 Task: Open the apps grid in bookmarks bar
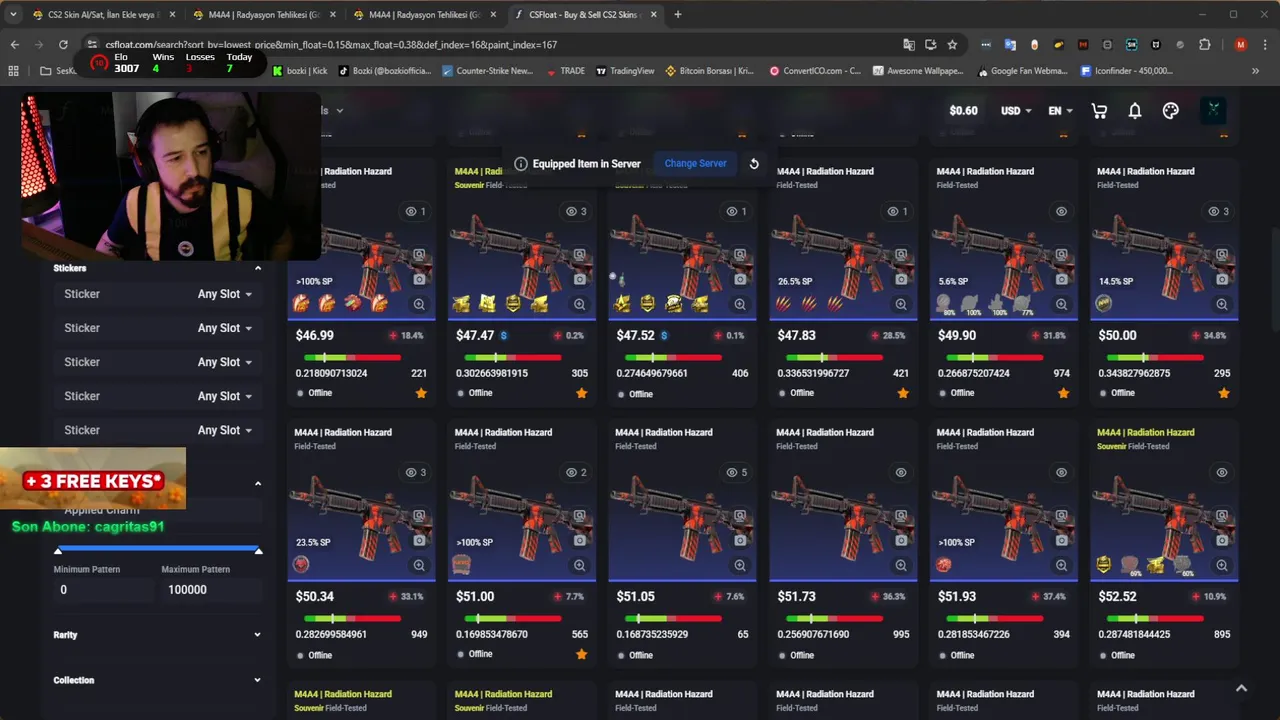click(x=13, y=71)
